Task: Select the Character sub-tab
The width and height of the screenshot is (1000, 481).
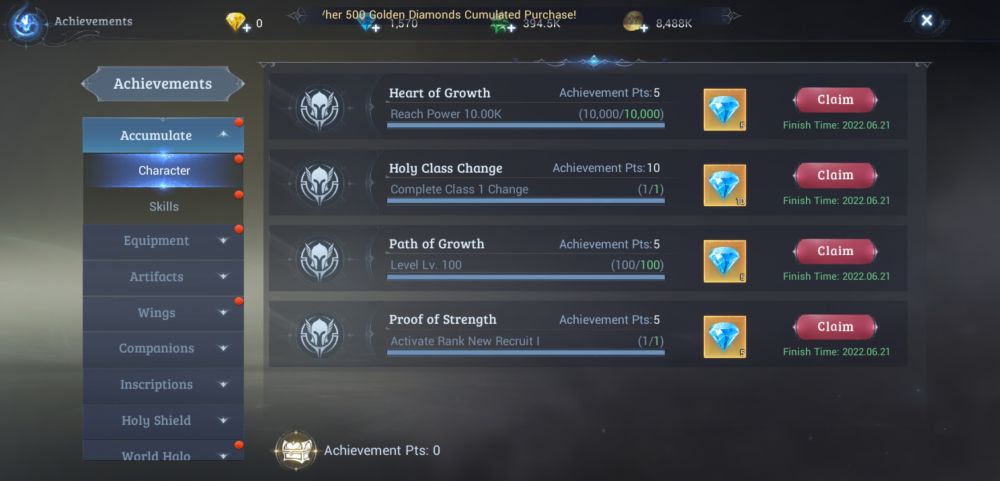Action: [x=163, y=171]
